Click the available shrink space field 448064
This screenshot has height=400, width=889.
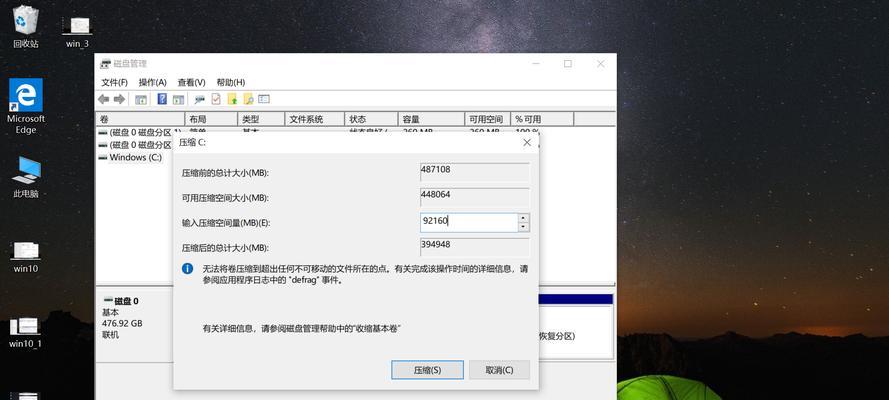(475, 197)
